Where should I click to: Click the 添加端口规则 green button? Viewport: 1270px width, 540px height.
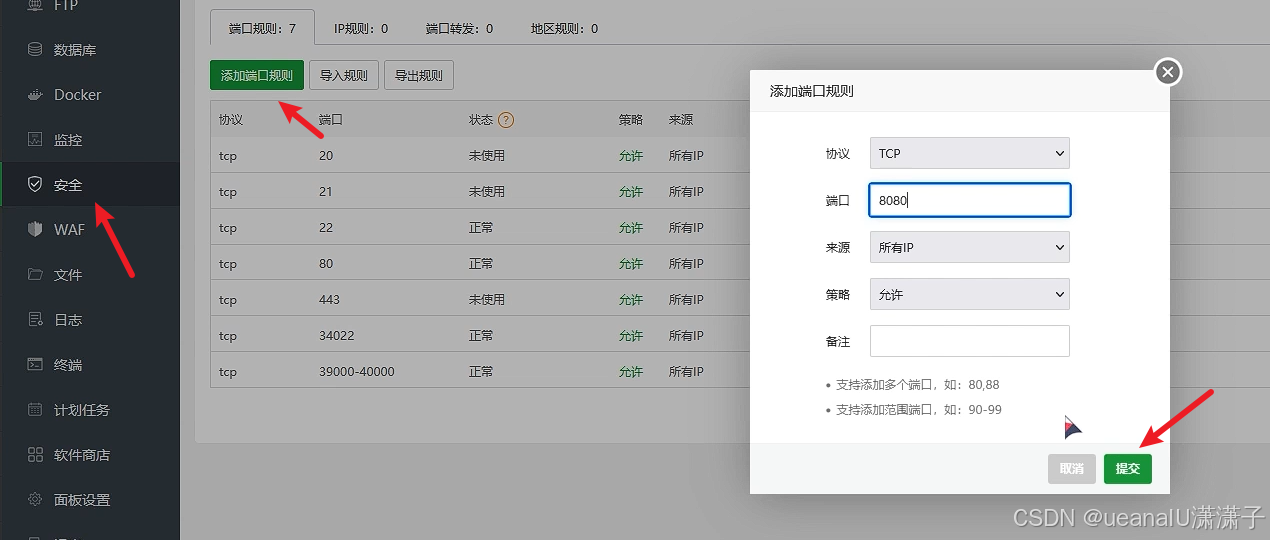tap(257, 75)
